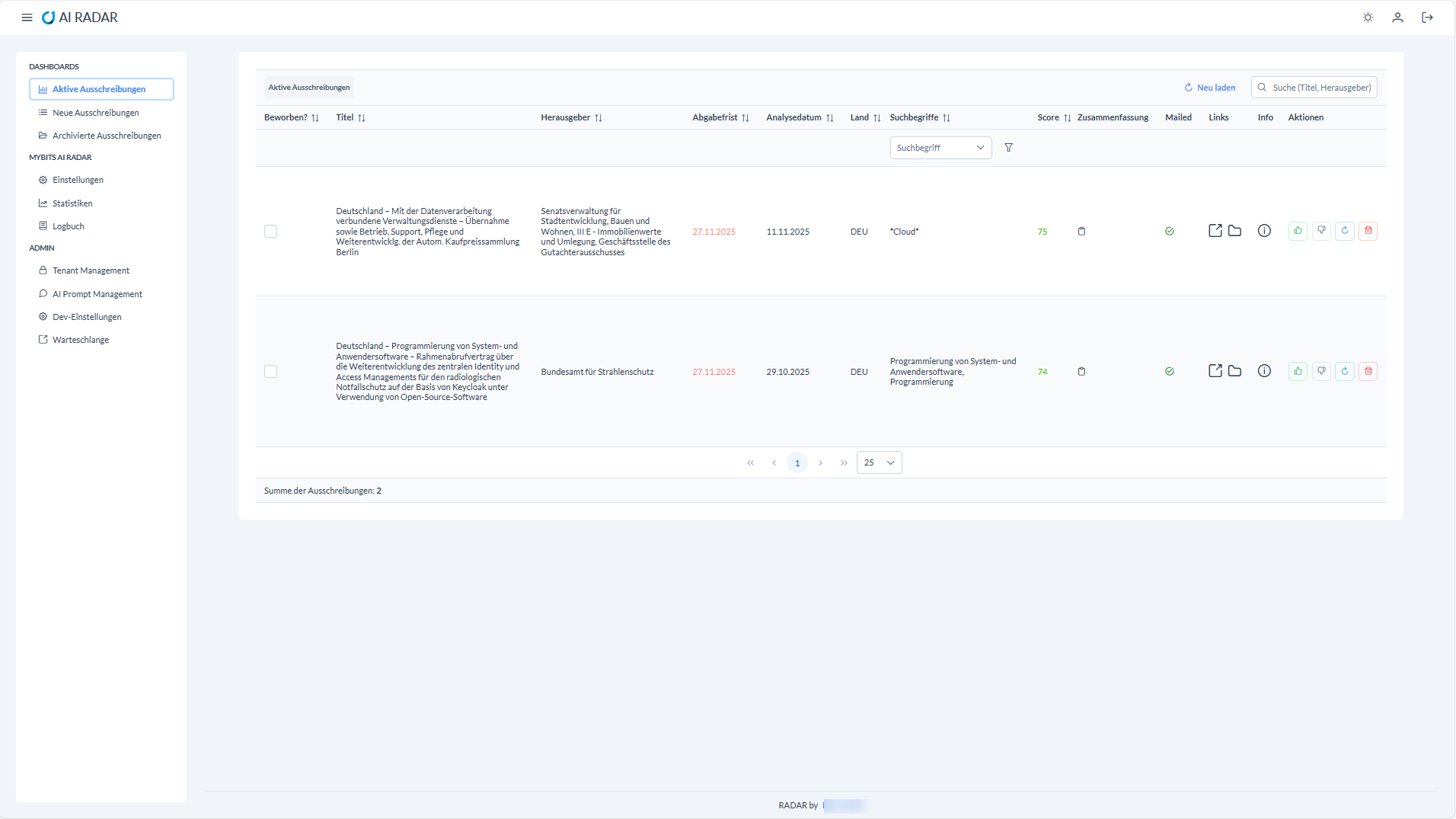Toggle the light/dark theme sun icon
The image size is (1456, 819).
pos(1368,18)
